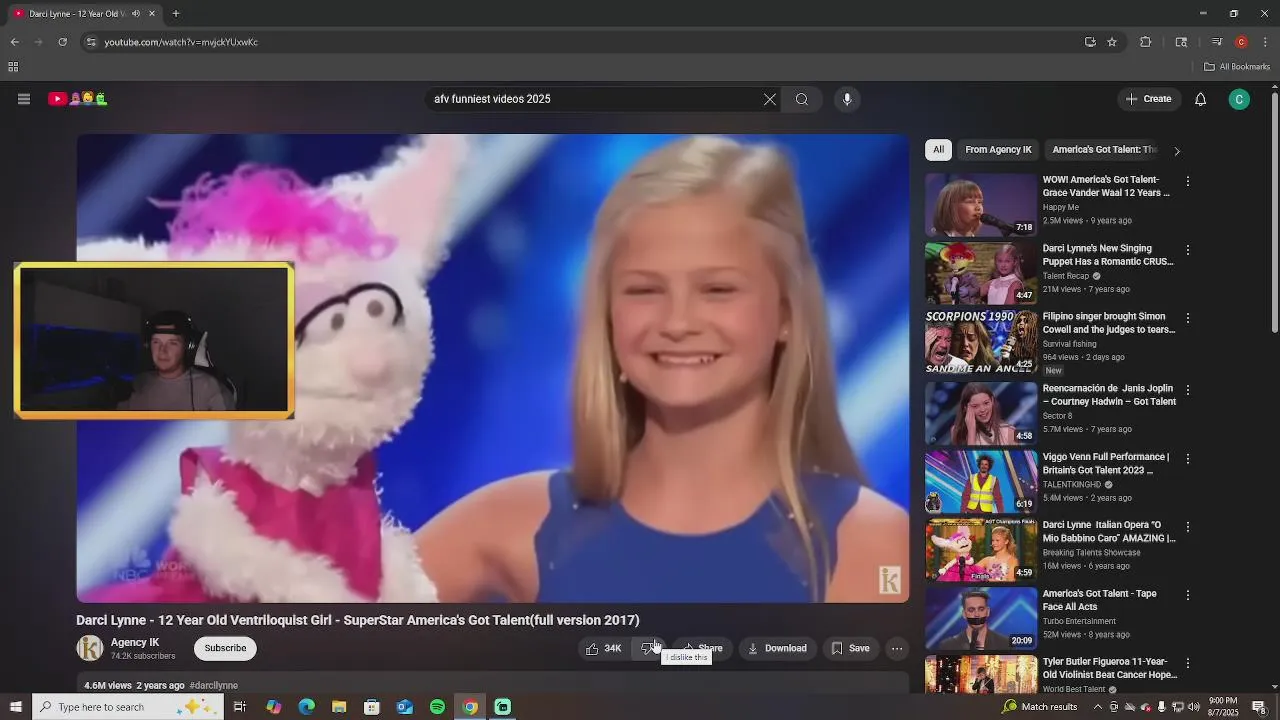This screenshot has height=720, width=1280.
Task: Open options for Darci Lynne's New Singing Puppet
Action: coord(1188,250)
